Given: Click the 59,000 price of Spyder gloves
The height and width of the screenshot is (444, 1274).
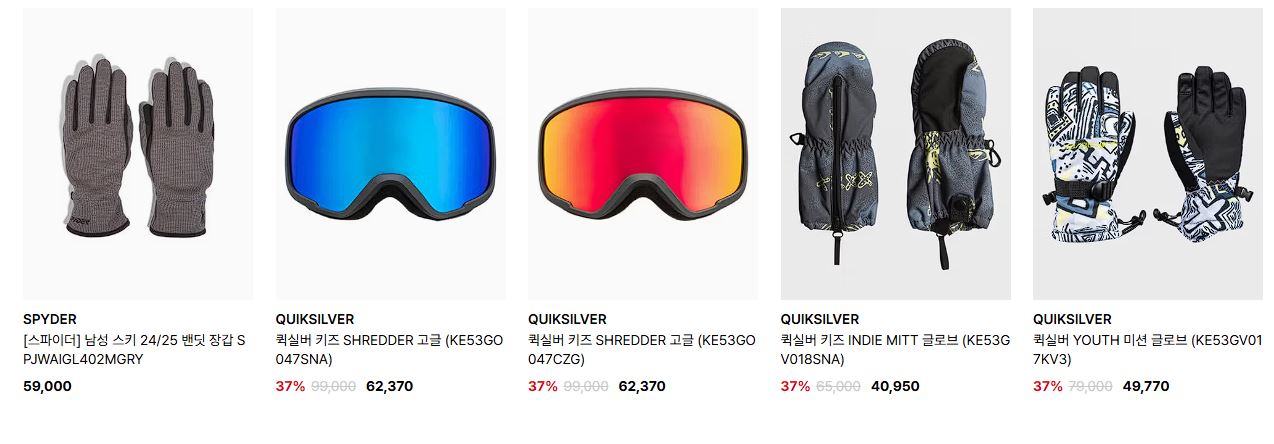Looking at the screenshot, I should 47,386.
